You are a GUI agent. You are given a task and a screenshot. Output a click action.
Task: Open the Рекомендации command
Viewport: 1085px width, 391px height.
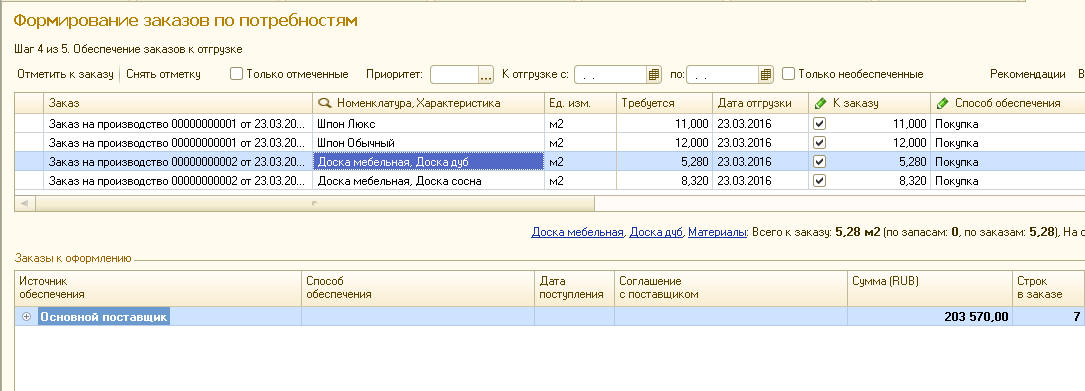pos(1028,74)
